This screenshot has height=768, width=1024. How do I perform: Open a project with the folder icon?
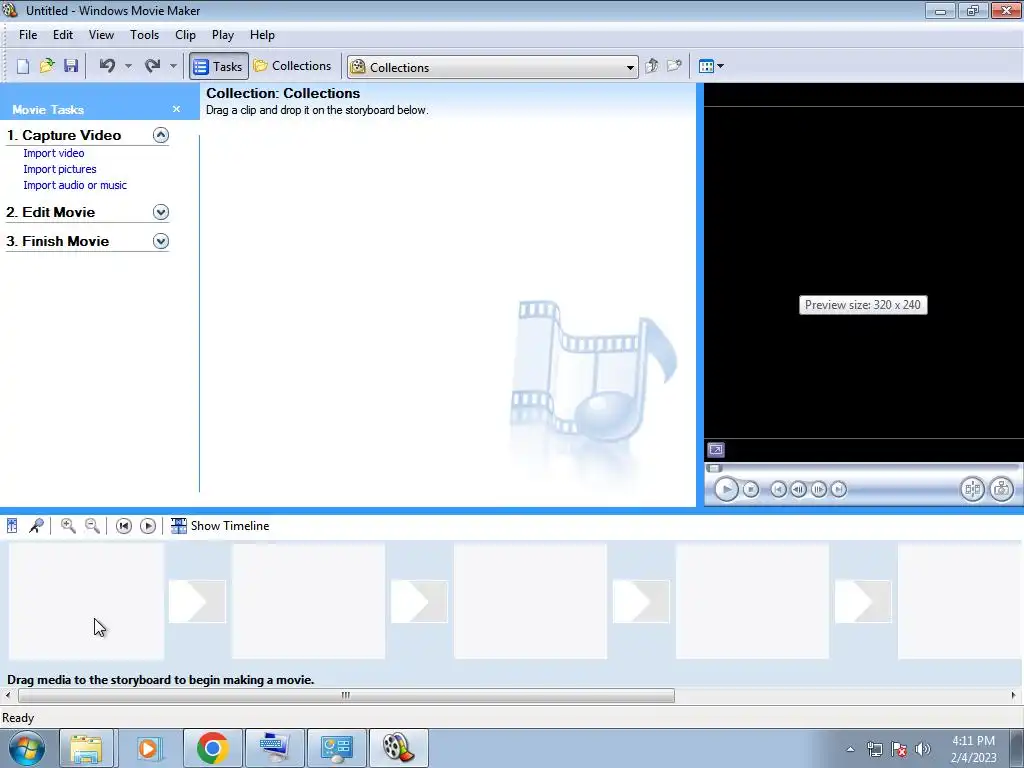point(47,66)
